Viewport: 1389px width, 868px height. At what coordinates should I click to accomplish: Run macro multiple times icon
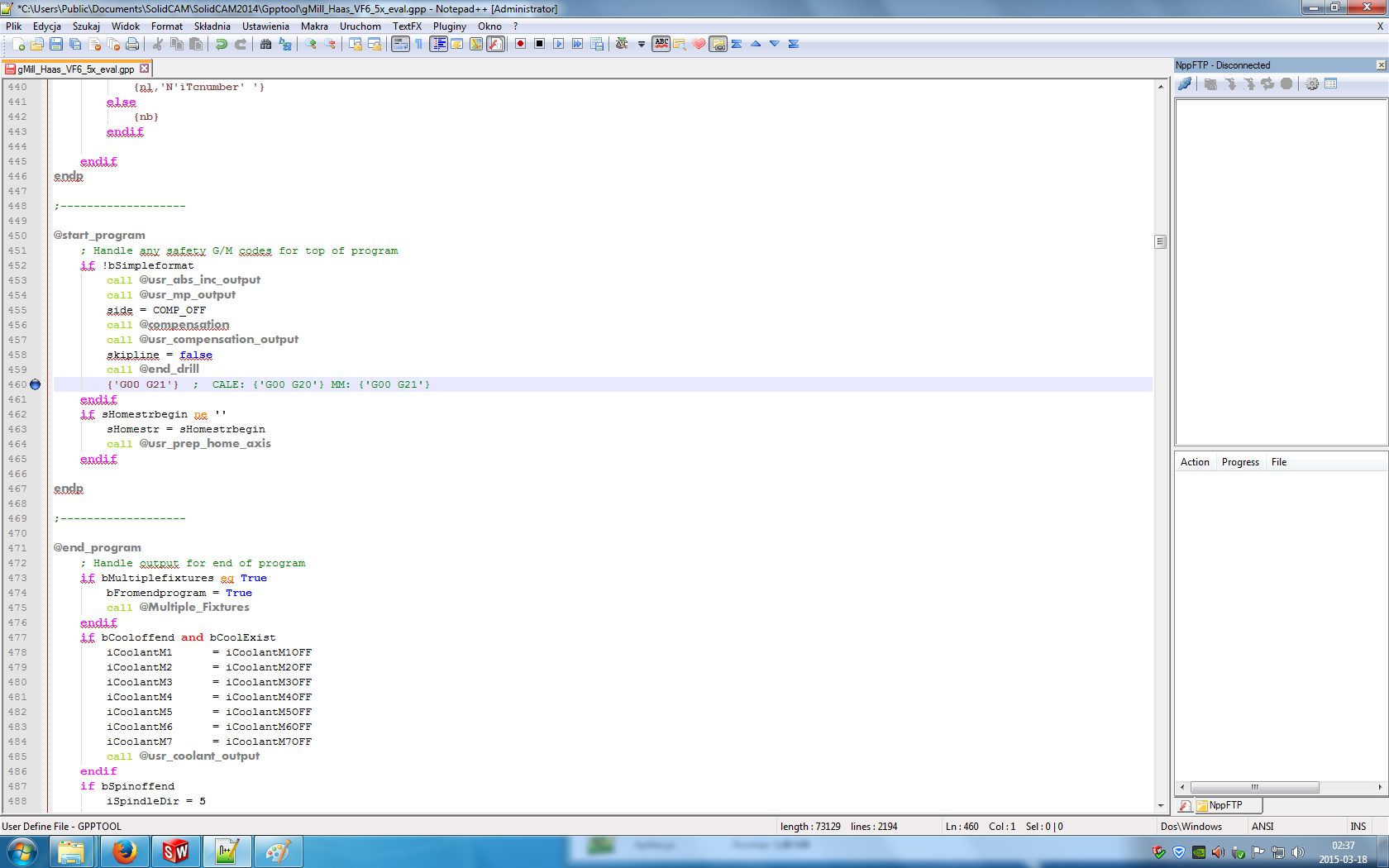[578, 44]
